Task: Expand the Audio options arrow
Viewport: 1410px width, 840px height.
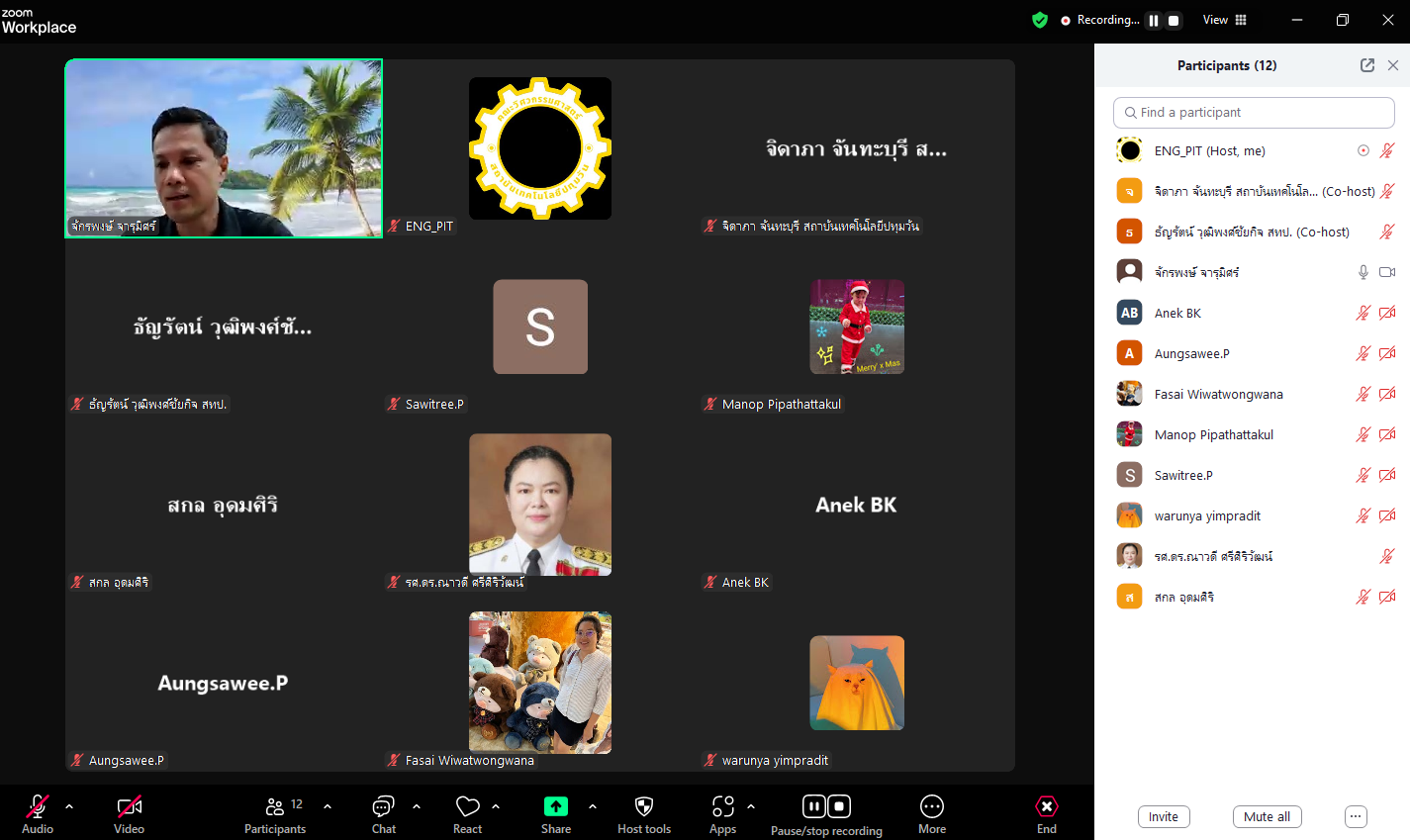Action: coord(69,806)
